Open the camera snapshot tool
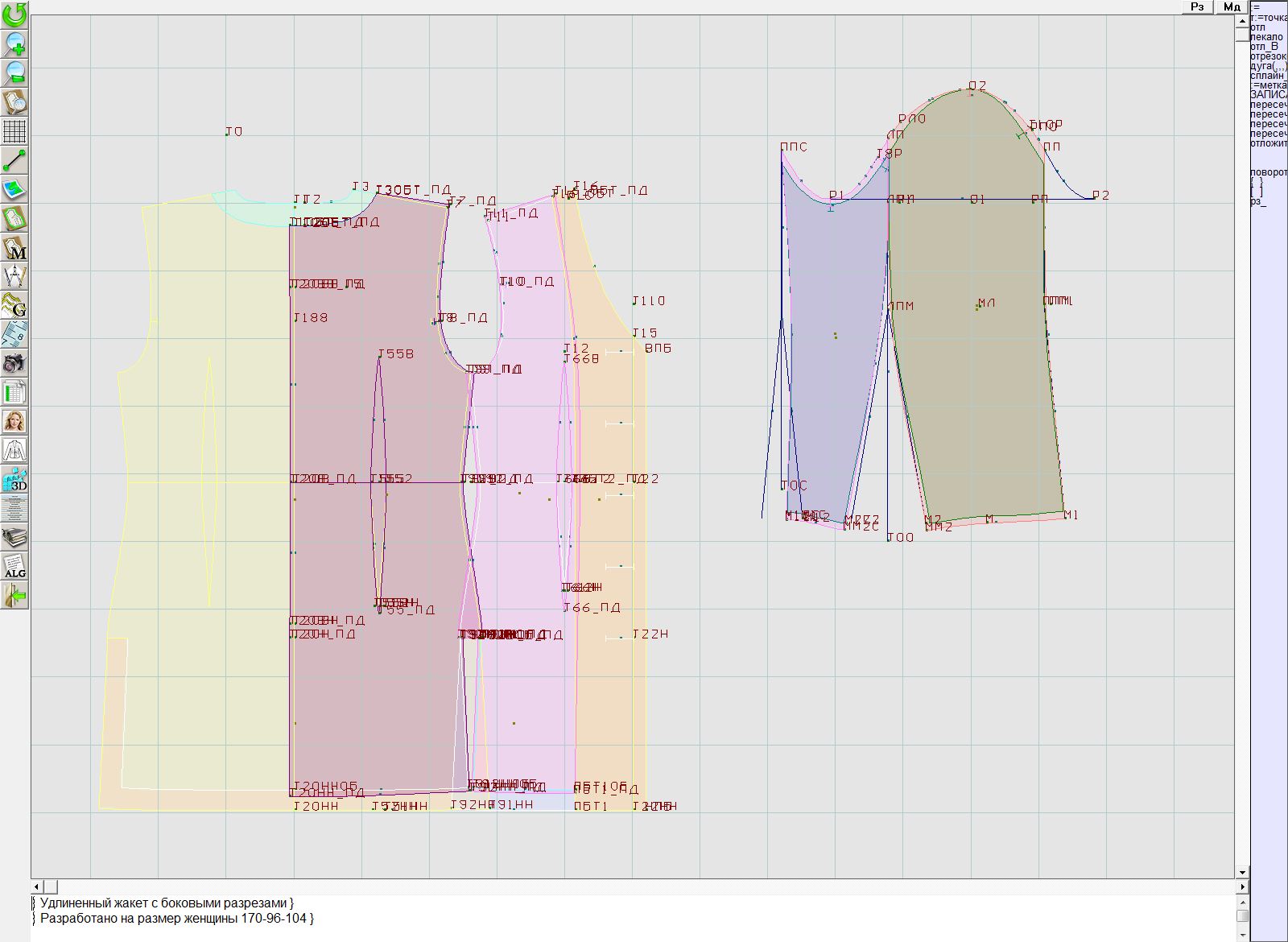This screenshot has width=1288, height=942. (14, 364)
